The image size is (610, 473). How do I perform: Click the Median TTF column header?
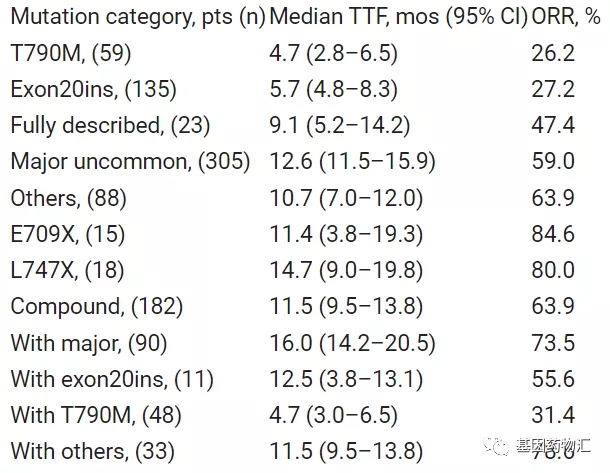tap(395, 20)
